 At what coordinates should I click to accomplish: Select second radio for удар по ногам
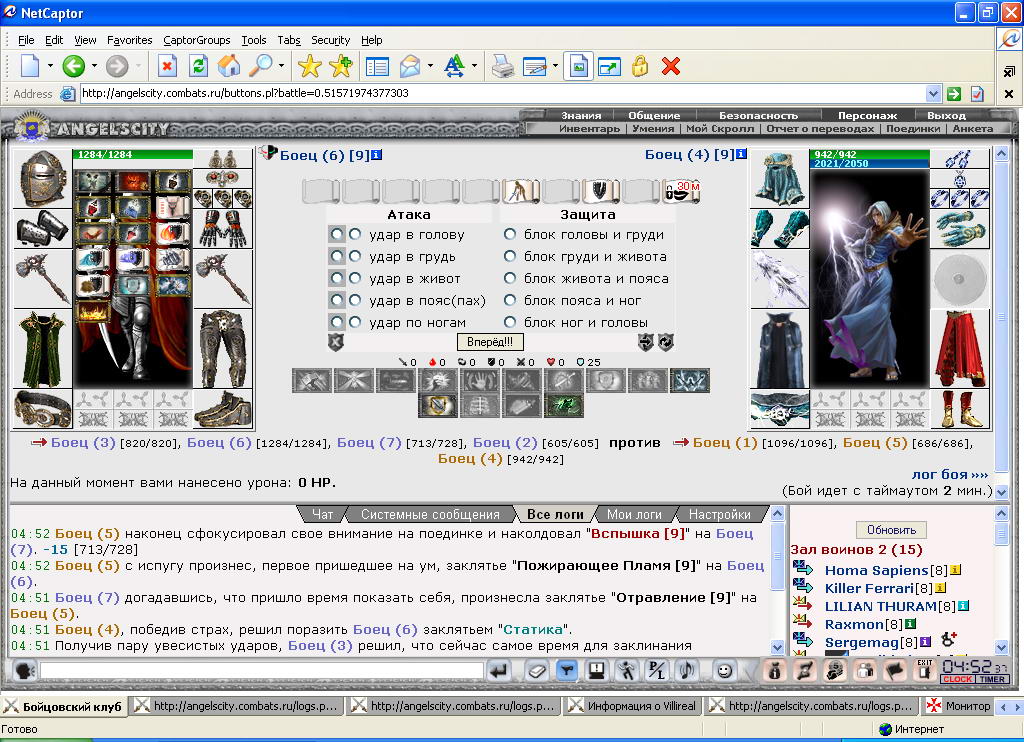coord(355,322)
